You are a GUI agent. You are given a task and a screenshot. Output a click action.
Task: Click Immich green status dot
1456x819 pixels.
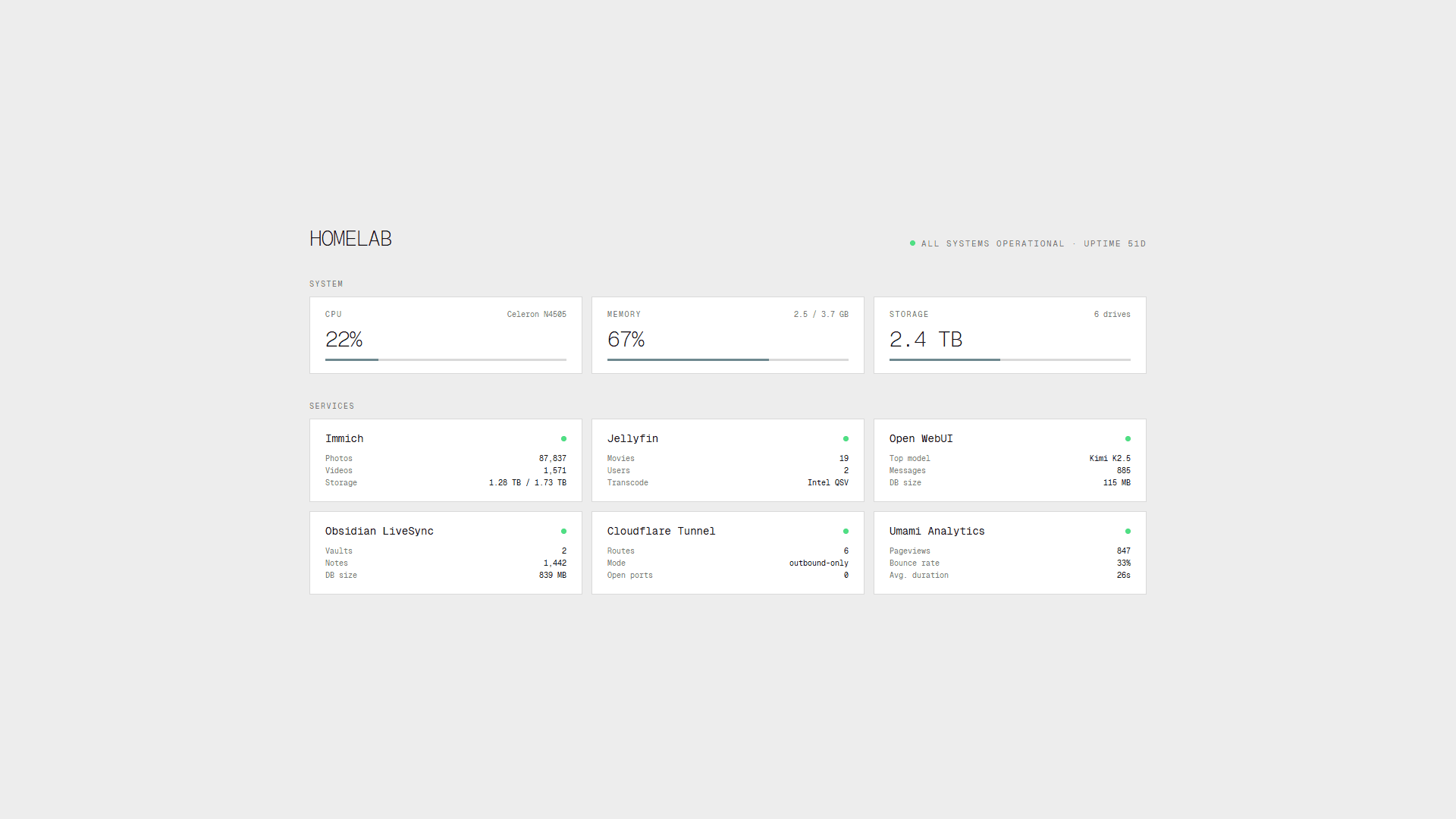pyautogui.click(x=563, y=438)
